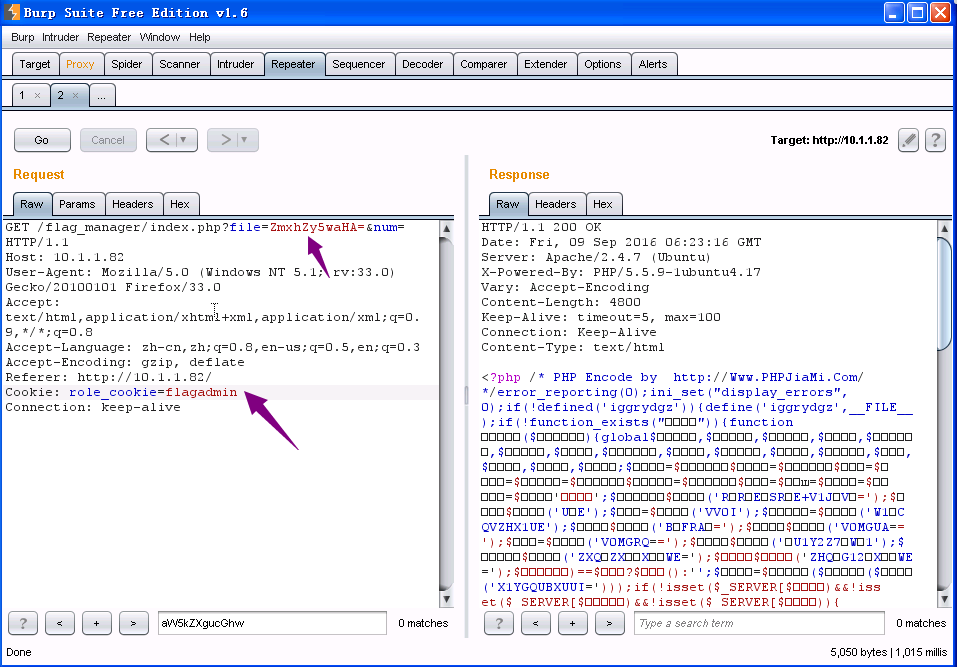This screenshot has width=957, height=667.
Task: Click the request search help icon
Action: [x=23, y=623]
